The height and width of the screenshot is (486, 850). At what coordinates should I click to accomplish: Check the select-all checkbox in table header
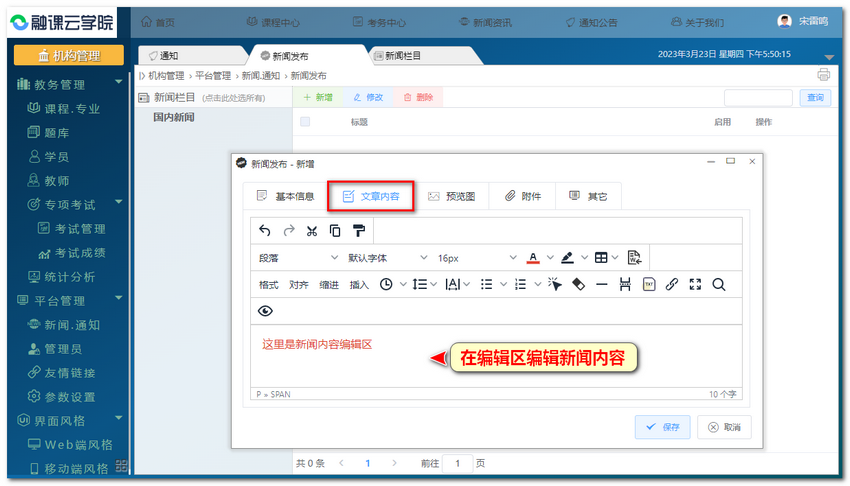tap(305, 122)
